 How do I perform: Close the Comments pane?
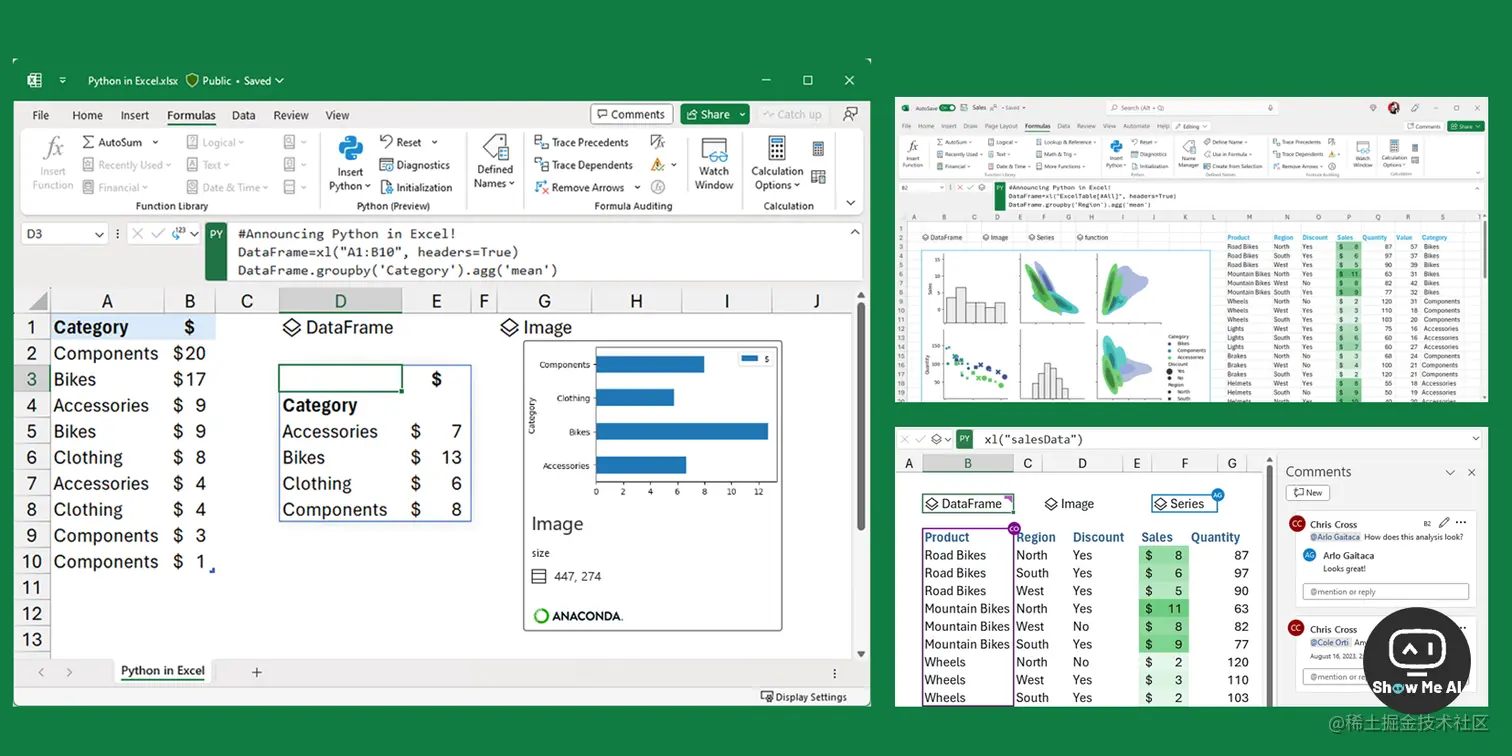coord(1472,472)
